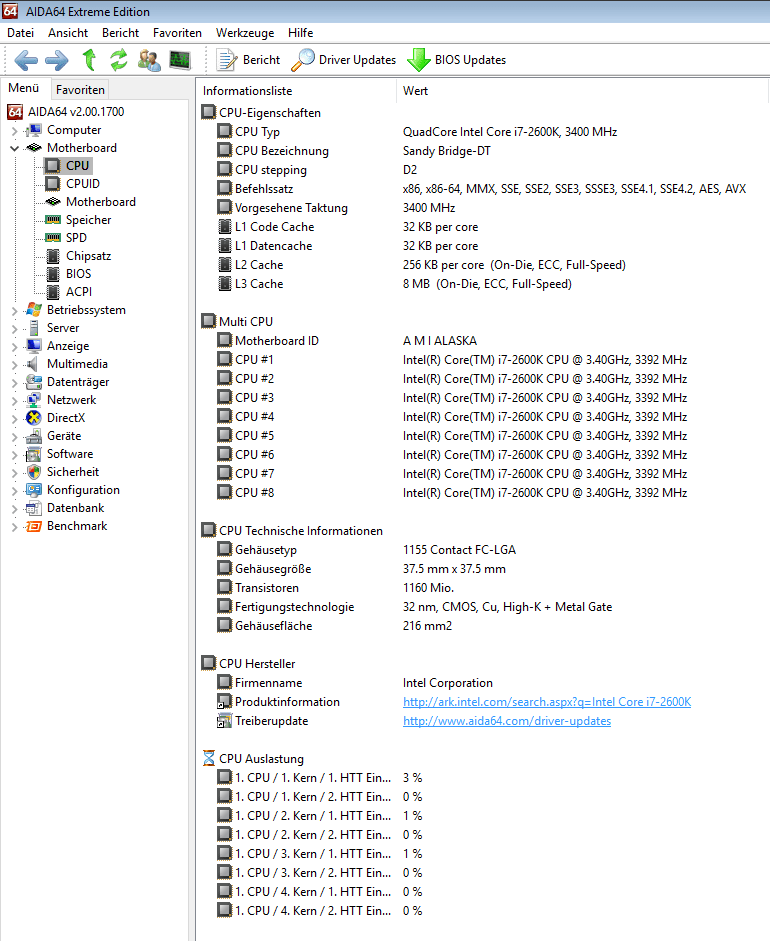This screenshot has height=941, width=770.
Task: Expand the Anzeige tree node
Action: coord(14,346)
